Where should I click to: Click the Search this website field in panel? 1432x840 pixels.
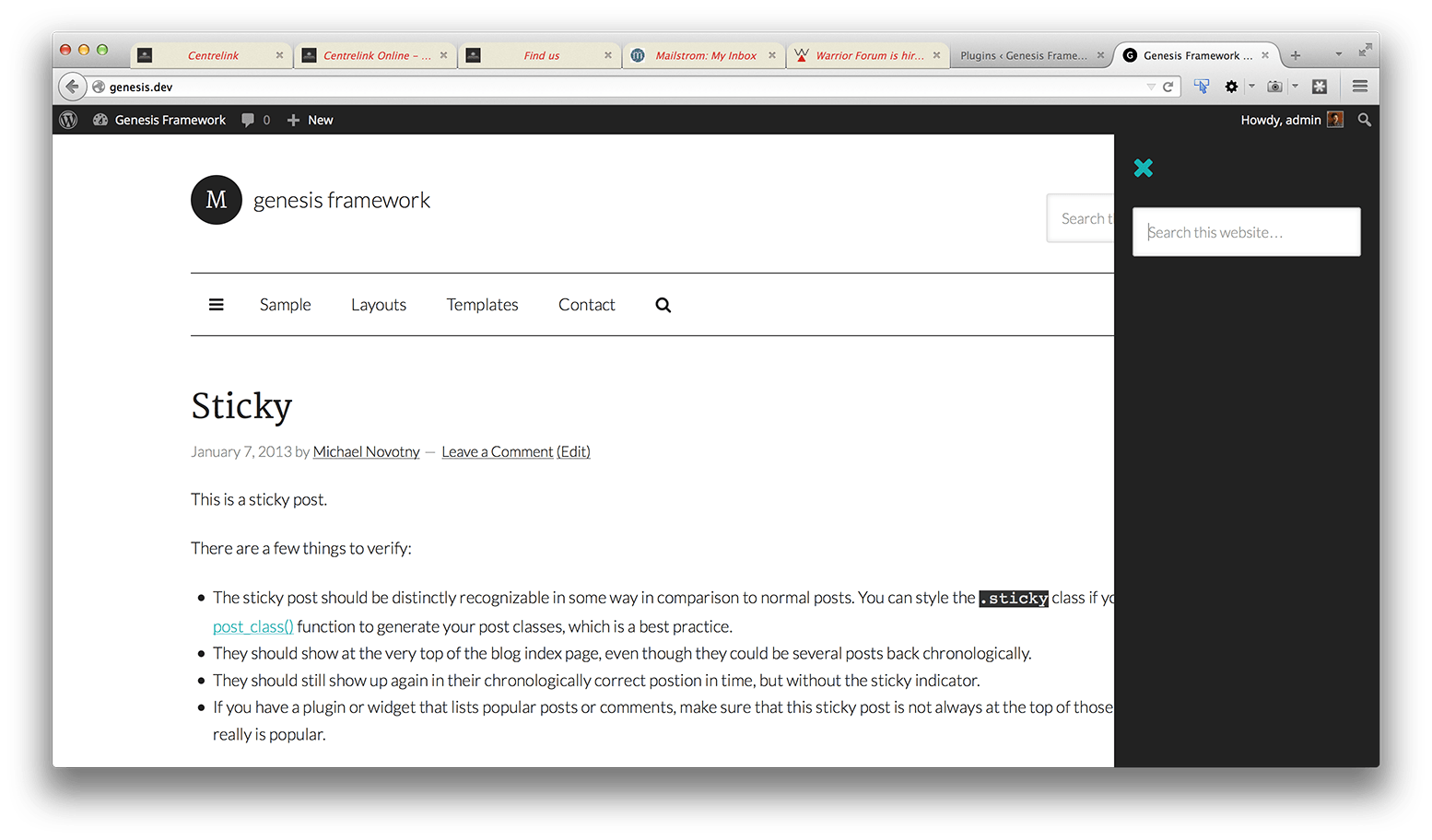point(1246,232)
